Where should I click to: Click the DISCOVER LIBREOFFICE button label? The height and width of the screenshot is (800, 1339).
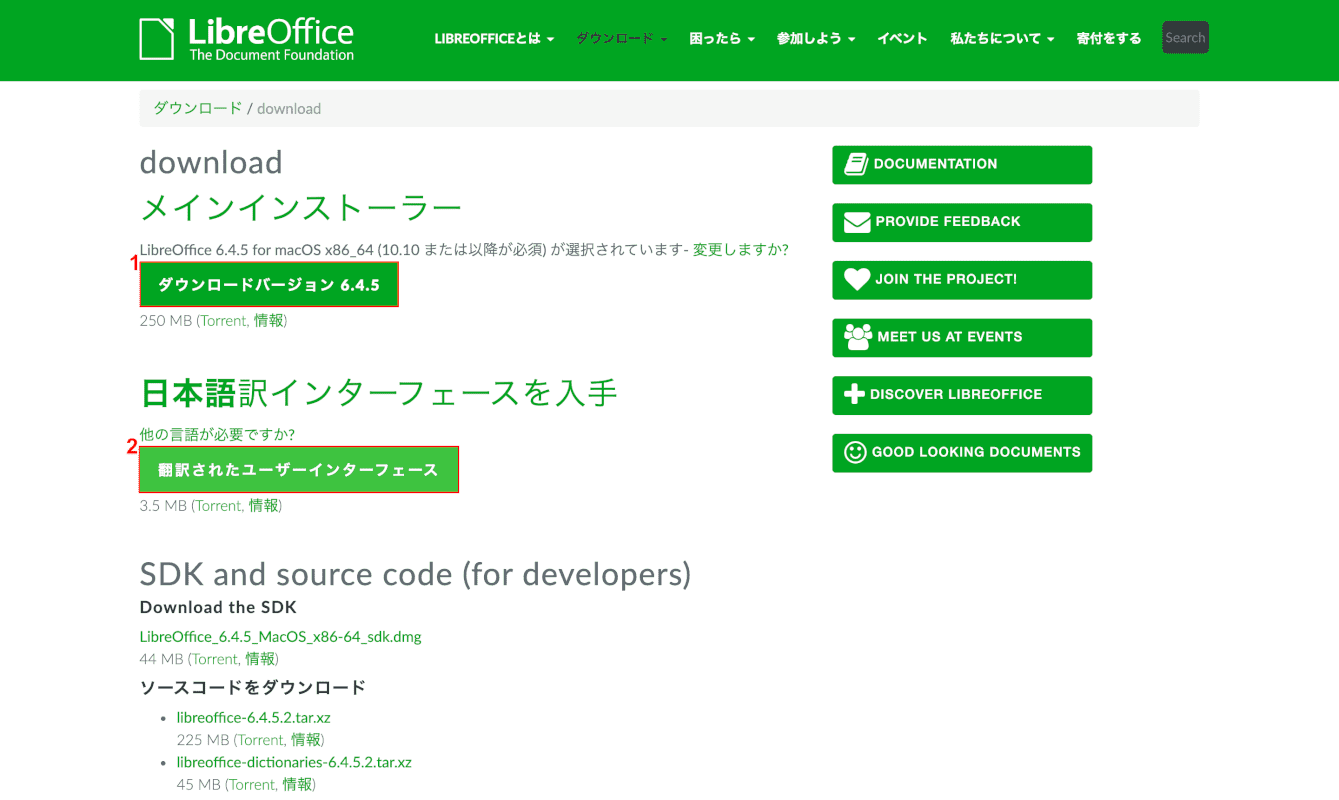coord(956,394)
